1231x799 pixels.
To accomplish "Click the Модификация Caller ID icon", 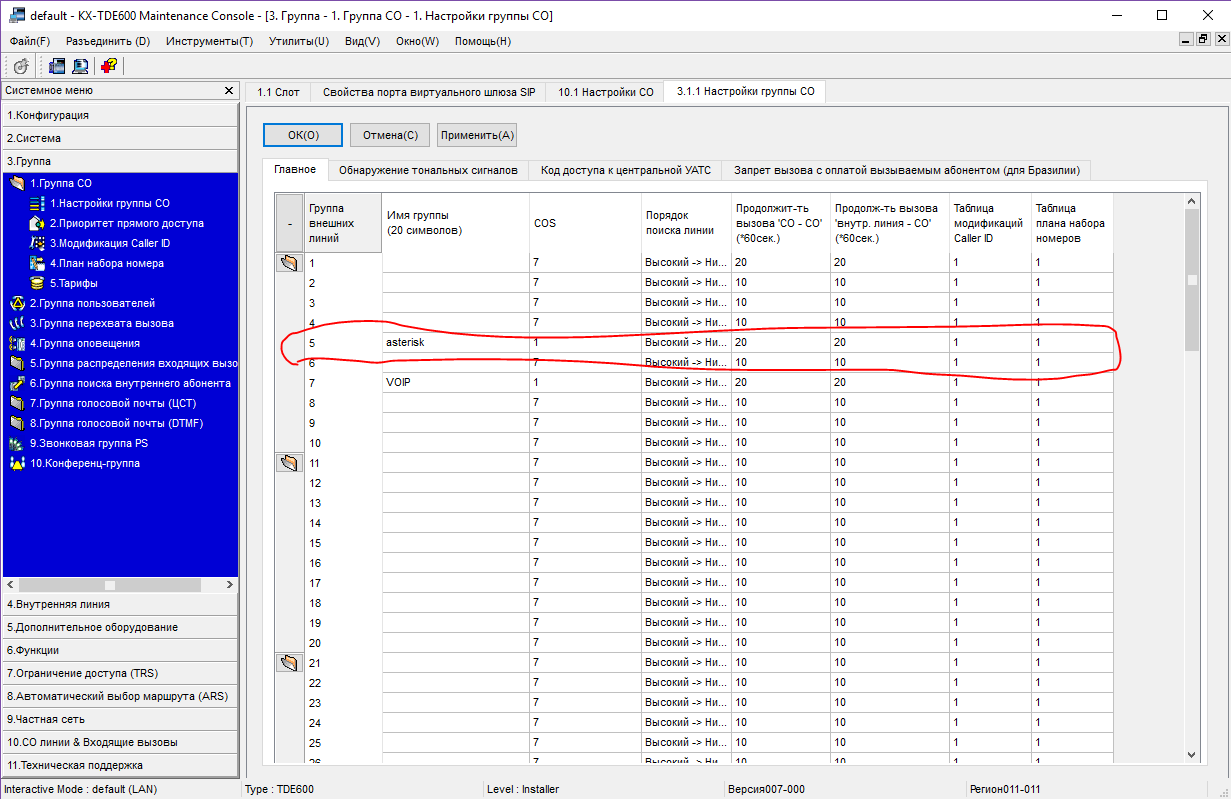I will (37, 243).
